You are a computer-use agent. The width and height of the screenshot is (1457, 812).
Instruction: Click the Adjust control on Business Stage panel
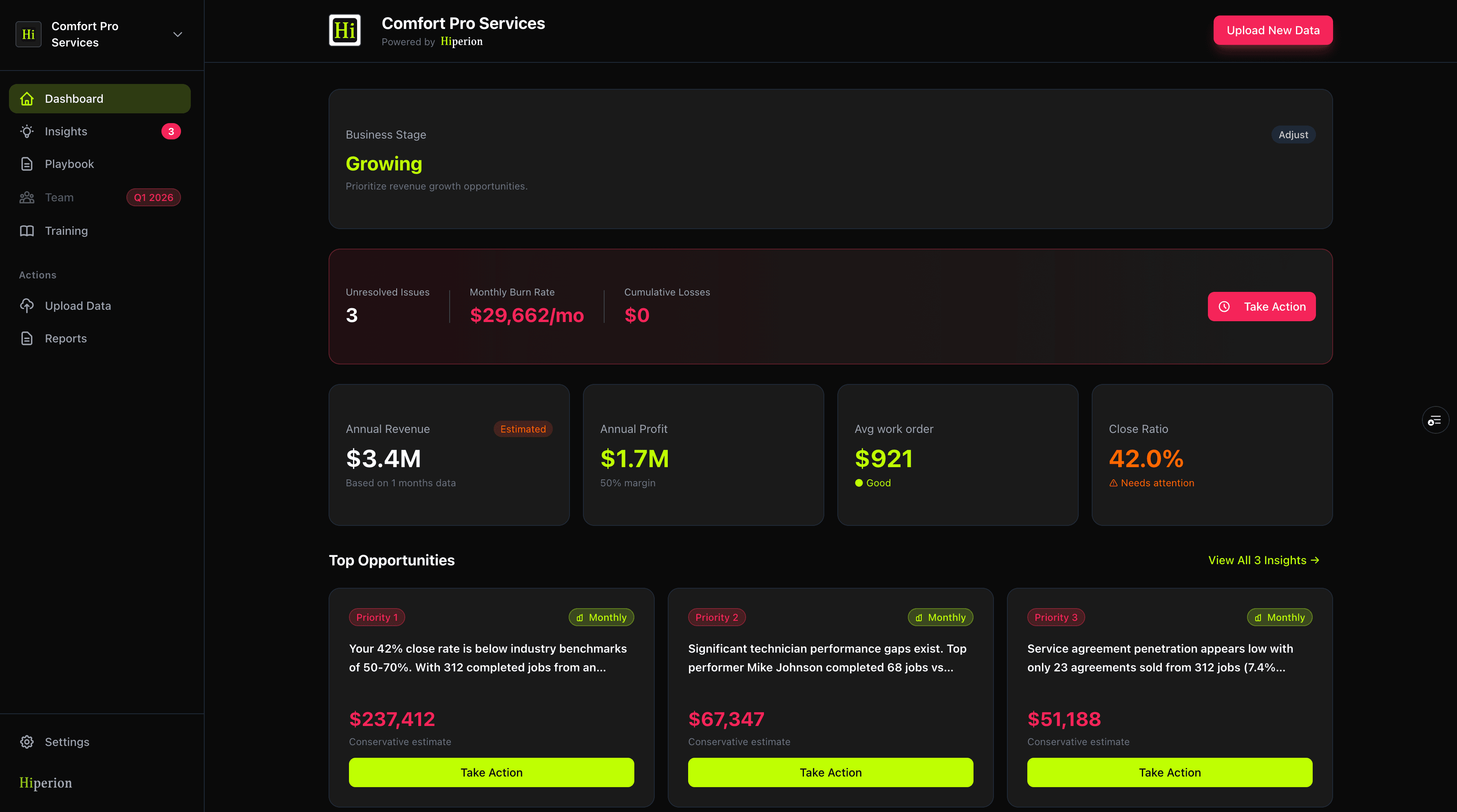[x=1294, y=134]
